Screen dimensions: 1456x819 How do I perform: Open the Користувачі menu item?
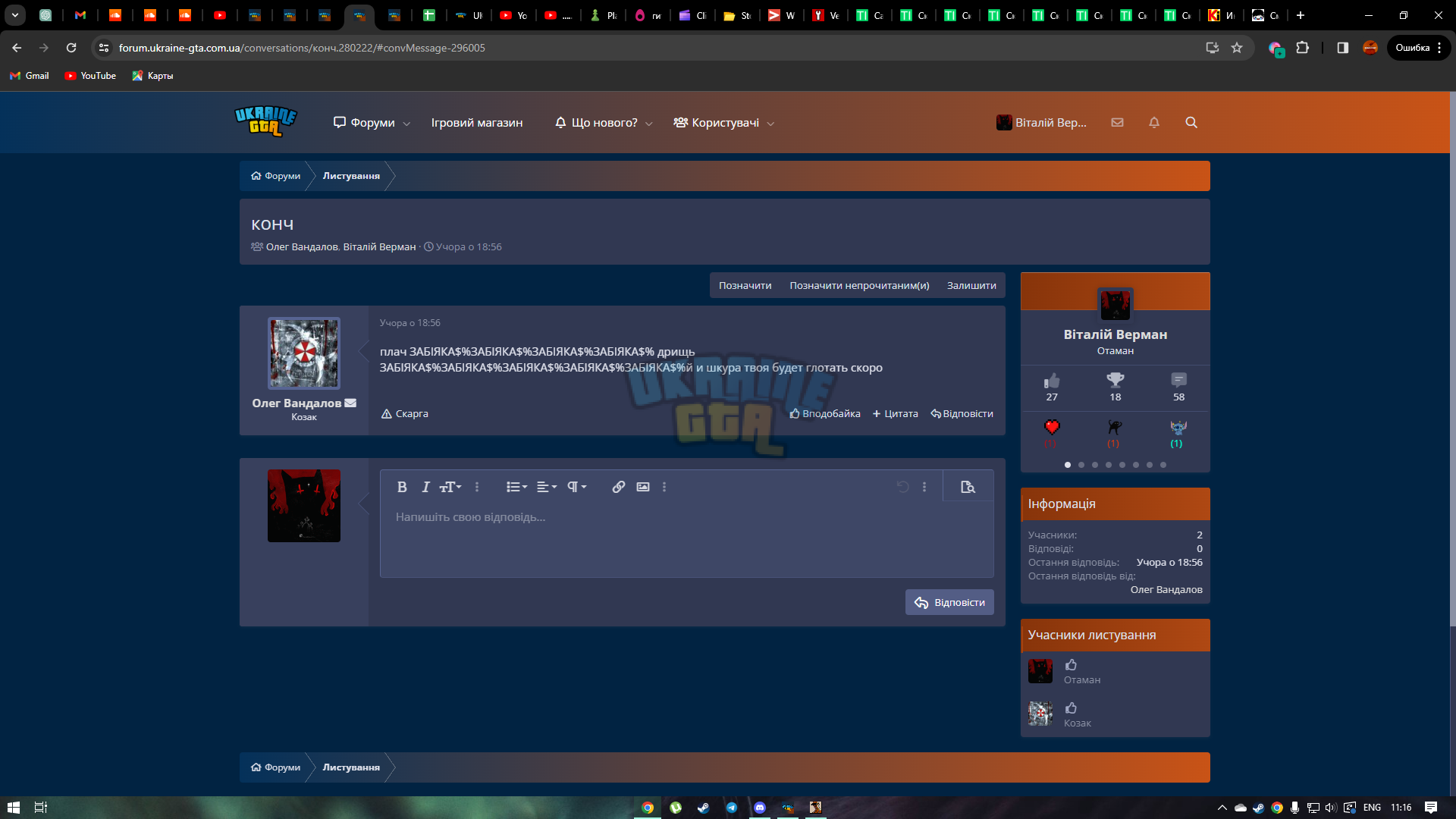click(717, 123)
